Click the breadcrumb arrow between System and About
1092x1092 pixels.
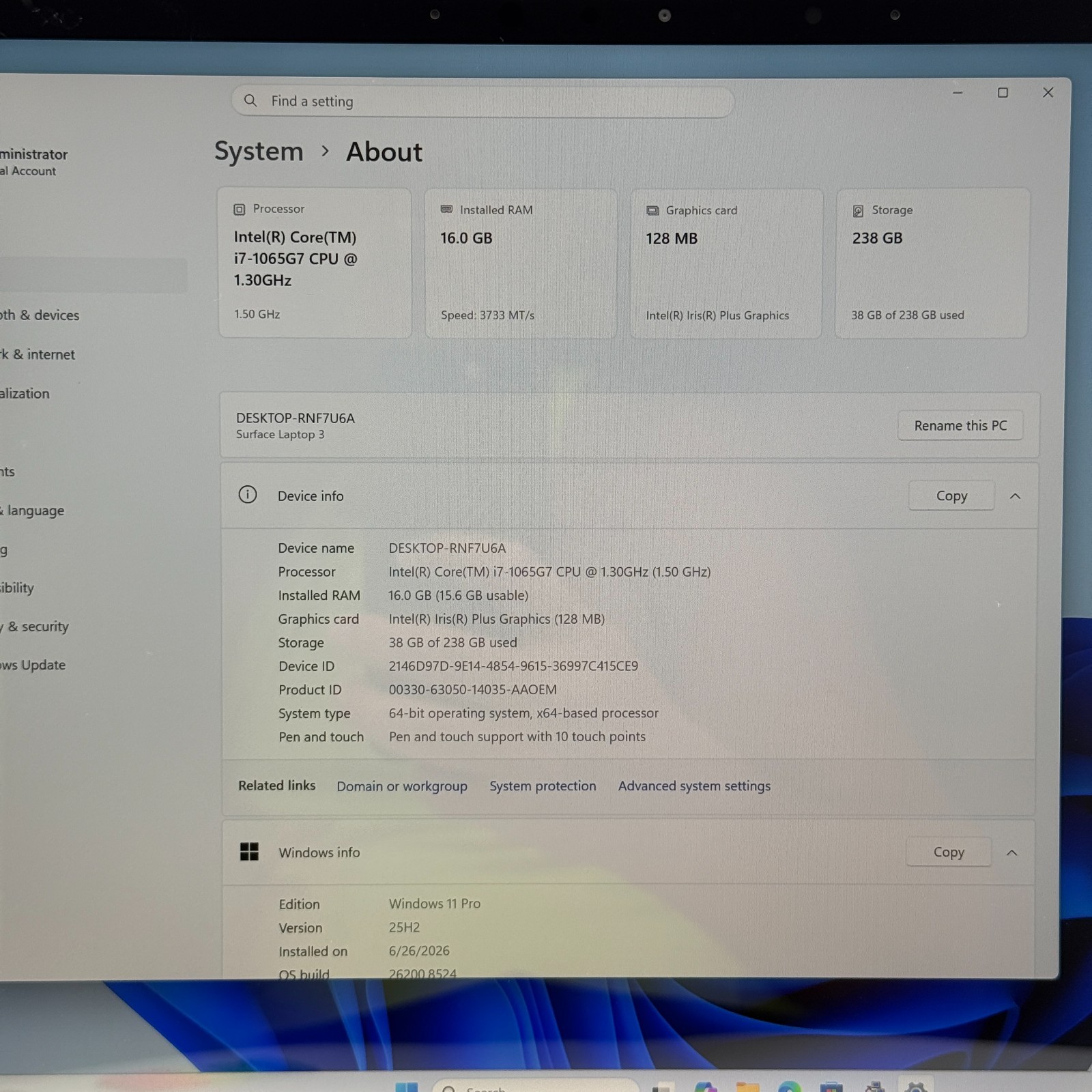[326, 151]
